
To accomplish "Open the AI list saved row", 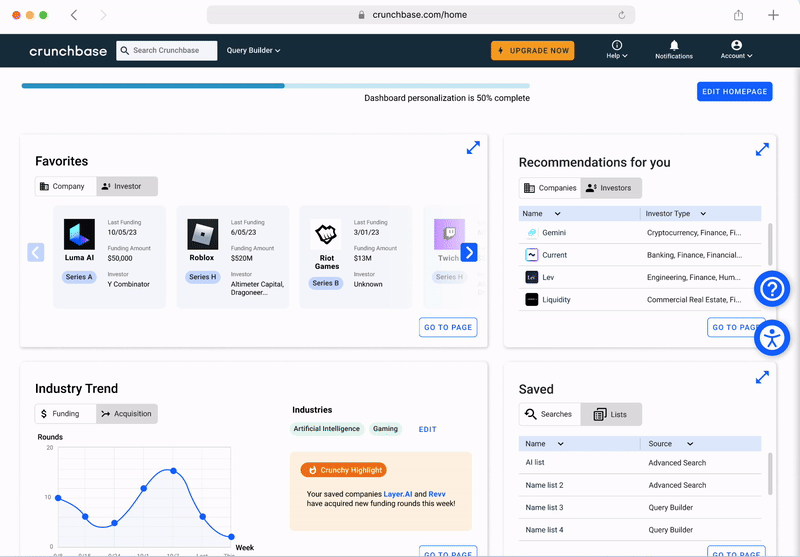I will coord(640,463).
